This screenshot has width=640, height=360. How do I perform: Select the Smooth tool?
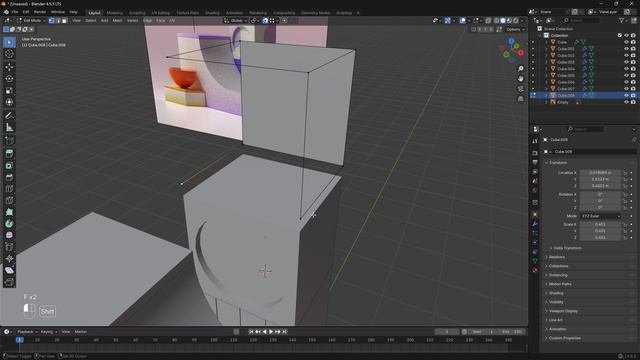(x=9, y=235)
